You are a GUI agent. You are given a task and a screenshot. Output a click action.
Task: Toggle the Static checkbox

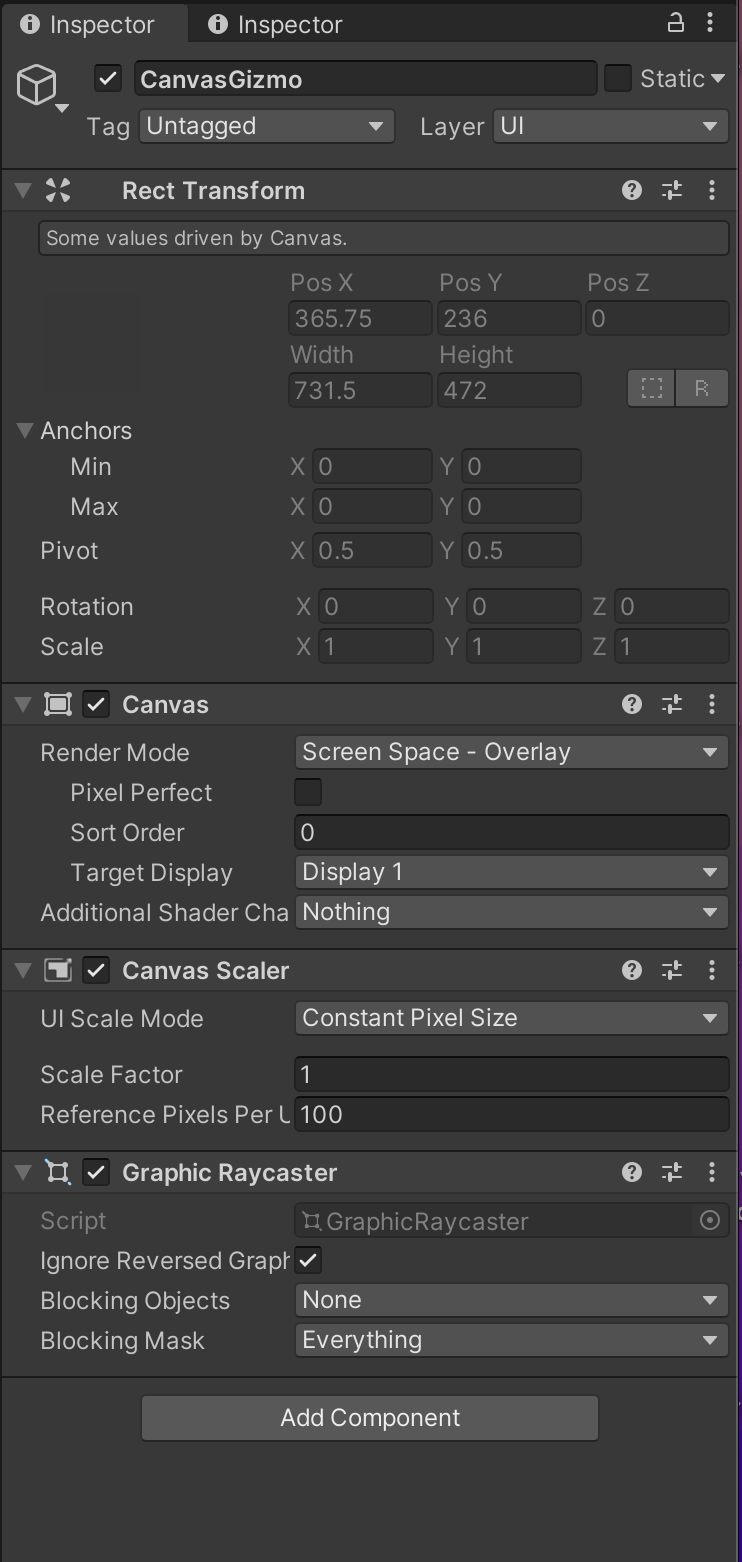point(618,78)
